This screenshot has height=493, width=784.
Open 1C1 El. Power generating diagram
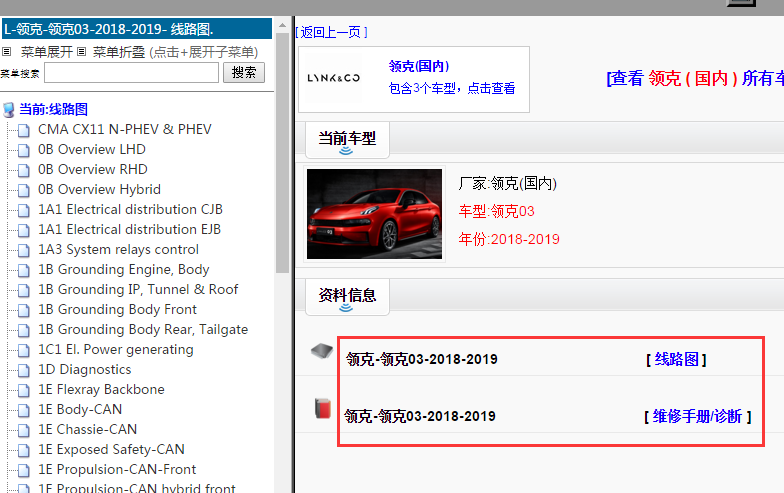tap(116, 350)
